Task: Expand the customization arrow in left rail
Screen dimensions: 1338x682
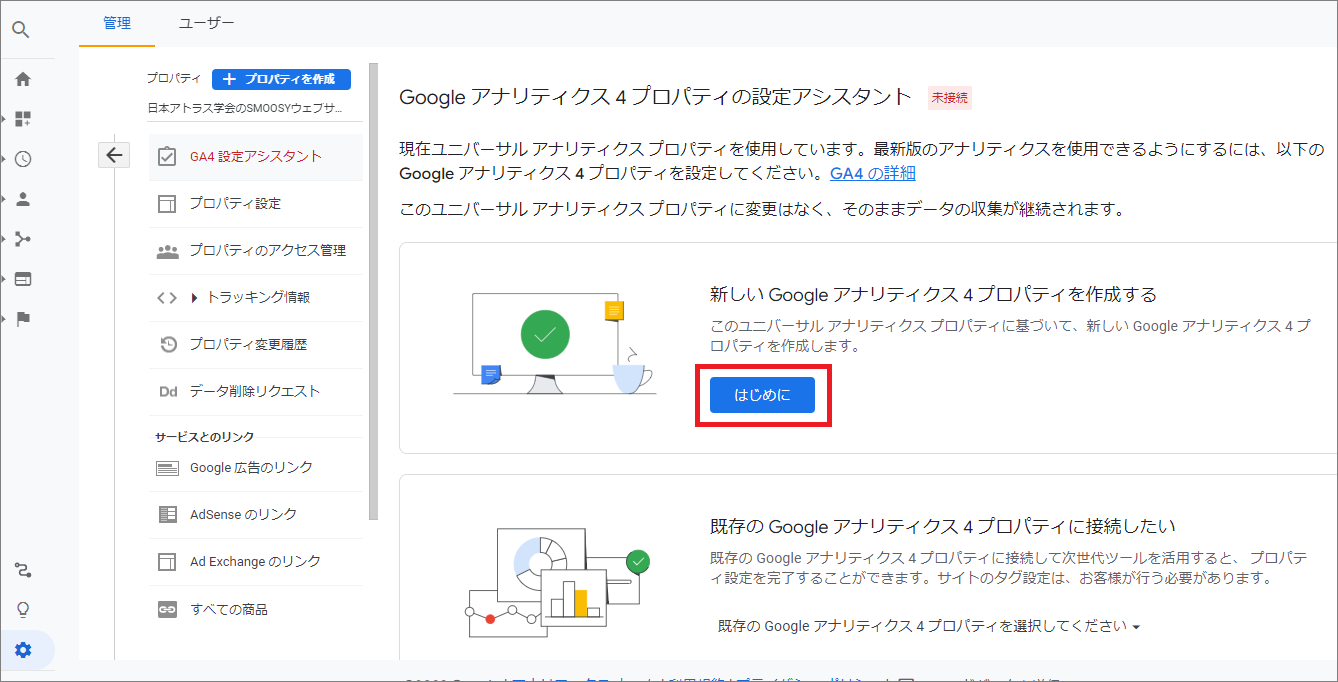Action: pyautogui.click(x=4, y=119)
